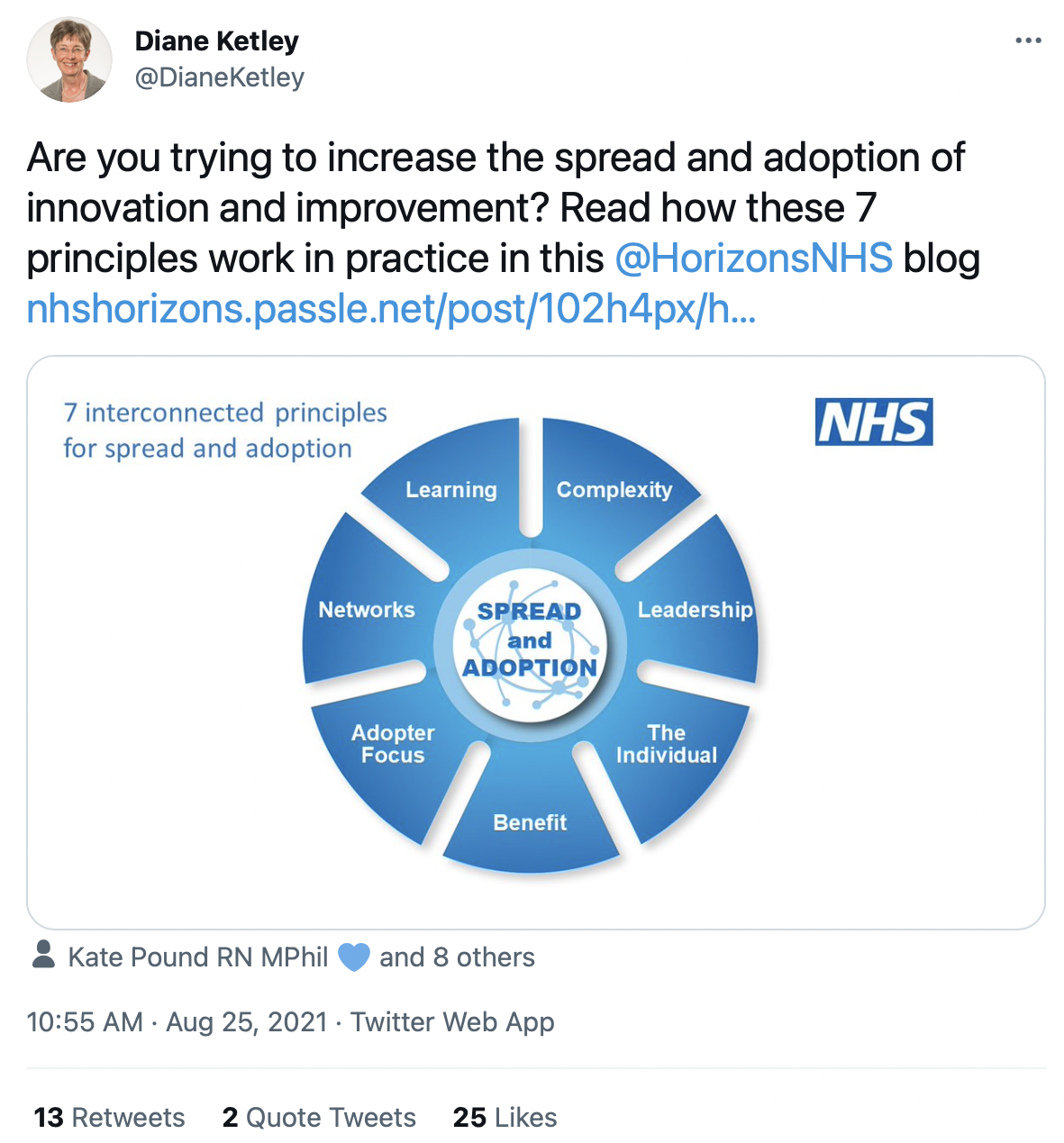Click the NHS logo in the image
Image resolution: width=1064 pixels, height=1143 pixels.
click(874, 422)
